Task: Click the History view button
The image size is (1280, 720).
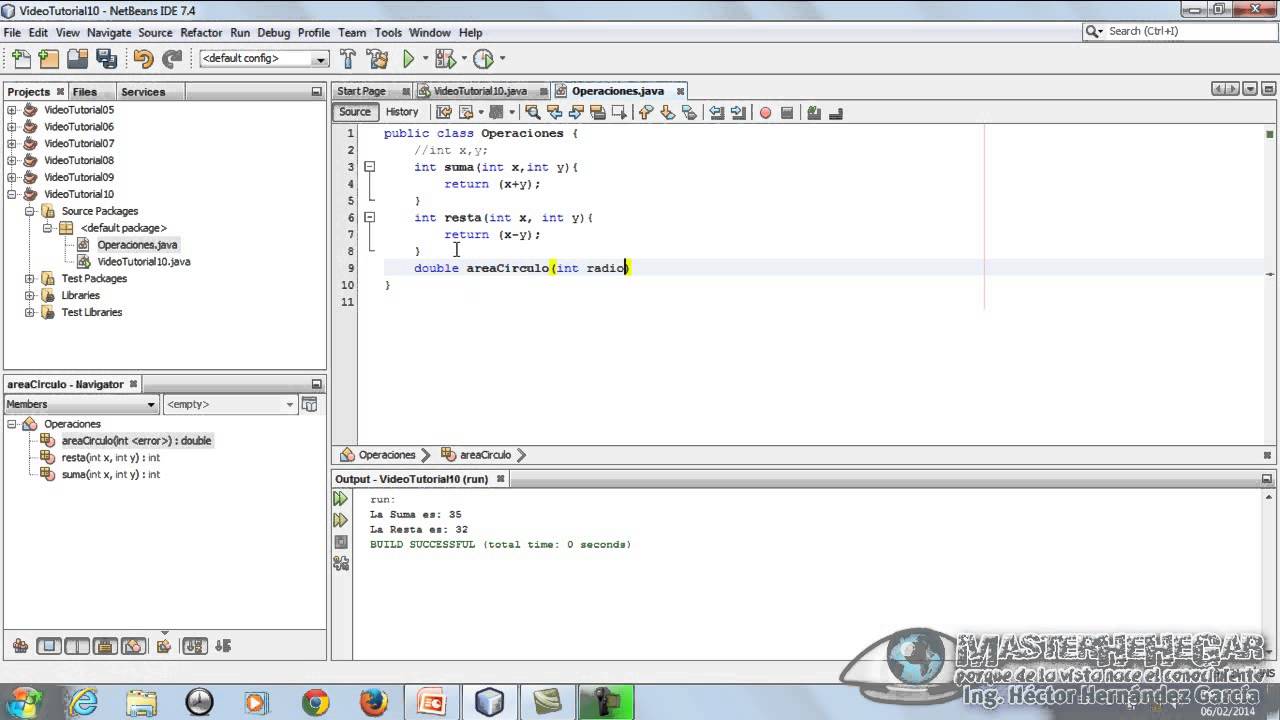Action: 402,112
